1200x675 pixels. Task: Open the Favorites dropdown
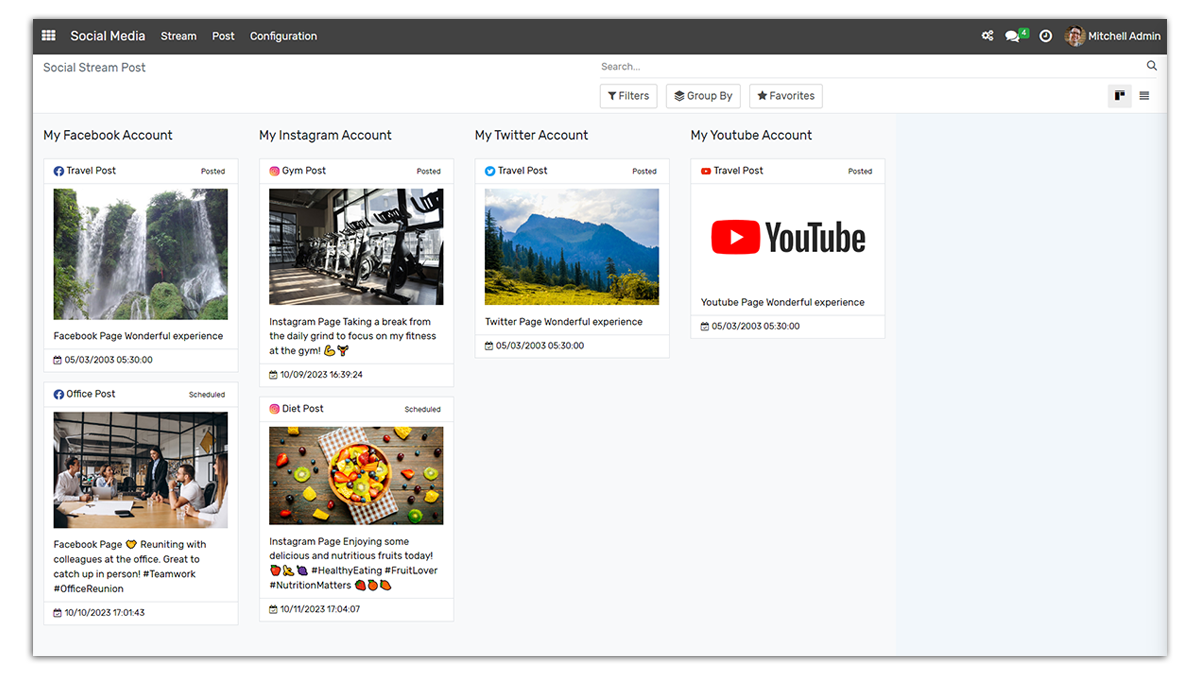786,95
